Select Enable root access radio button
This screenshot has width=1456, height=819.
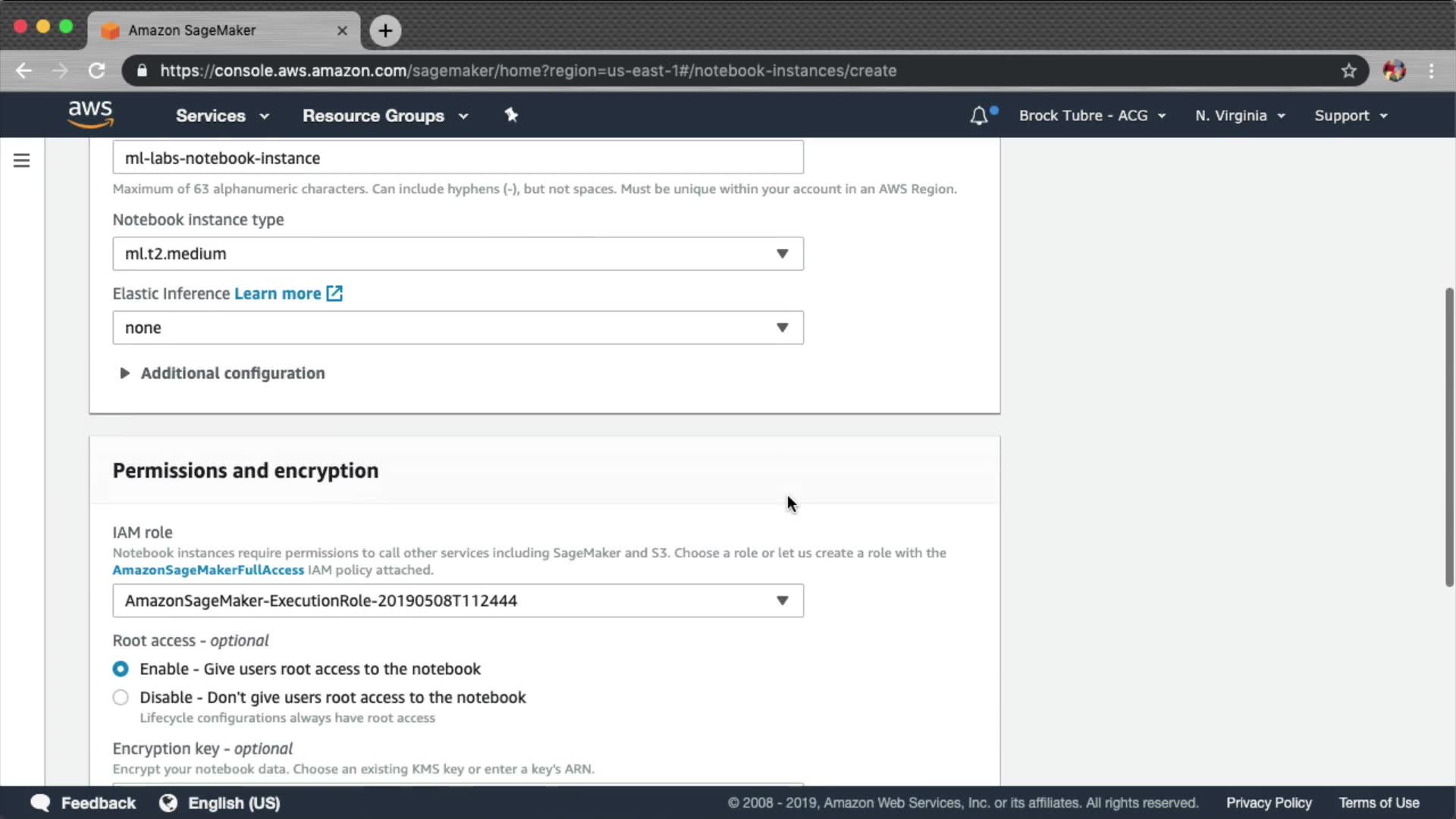121,669
